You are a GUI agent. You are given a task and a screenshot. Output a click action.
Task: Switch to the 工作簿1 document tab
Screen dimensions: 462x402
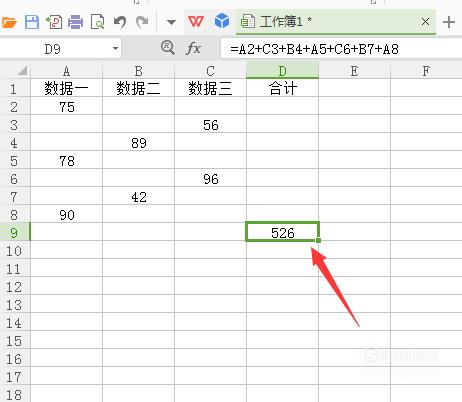click(x=336, y=22)
